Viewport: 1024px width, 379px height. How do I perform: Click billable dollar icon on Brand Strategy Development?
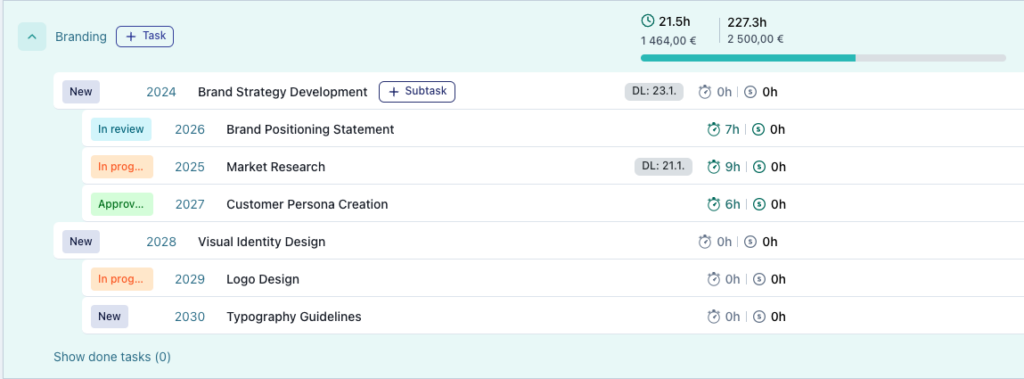point(750,92)
